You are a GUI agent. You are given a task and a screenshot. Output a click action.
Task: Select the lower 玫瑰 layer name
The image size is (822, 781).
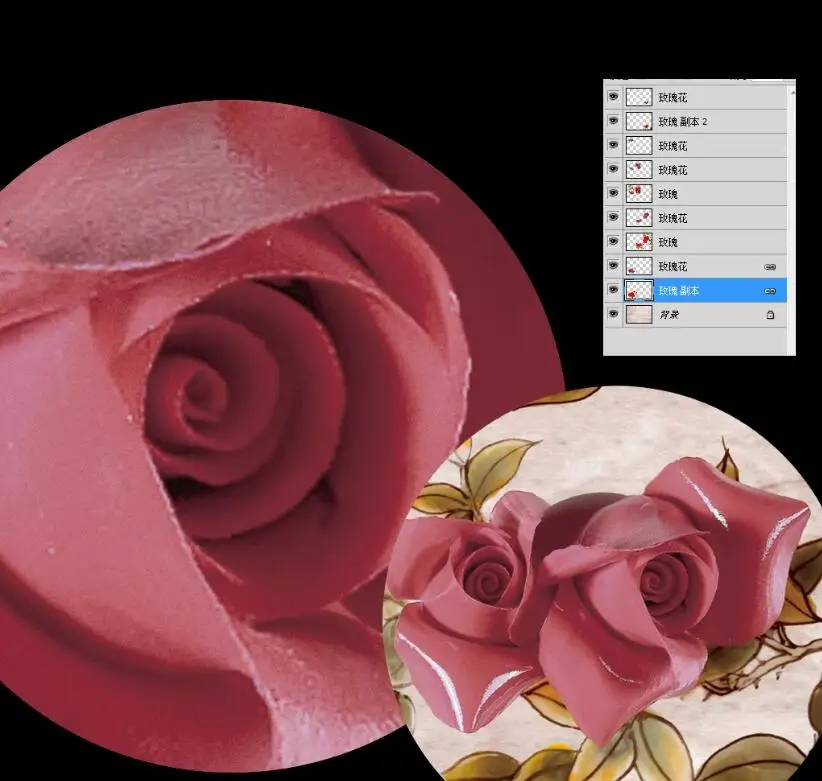pyautogui.click(x=668, y=242)
